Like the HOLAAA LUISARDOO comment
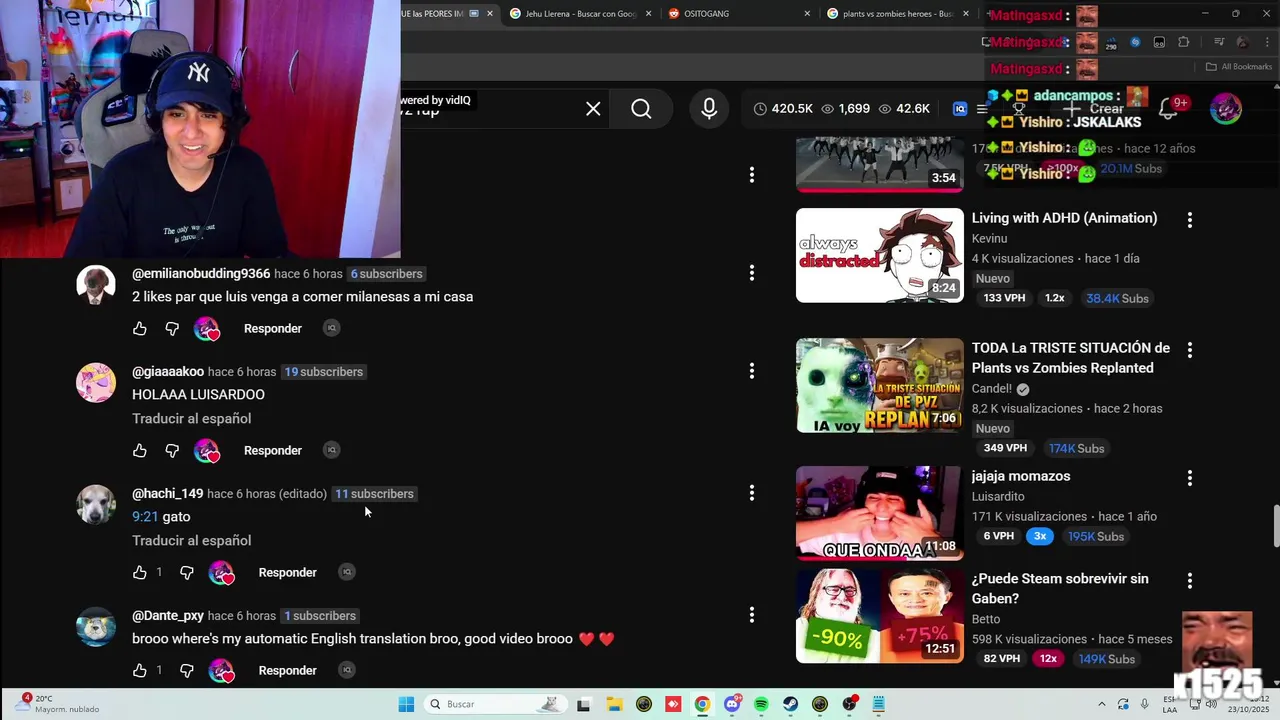The image size is (1280, 720). pyautogui.click(x=140, y=450)
